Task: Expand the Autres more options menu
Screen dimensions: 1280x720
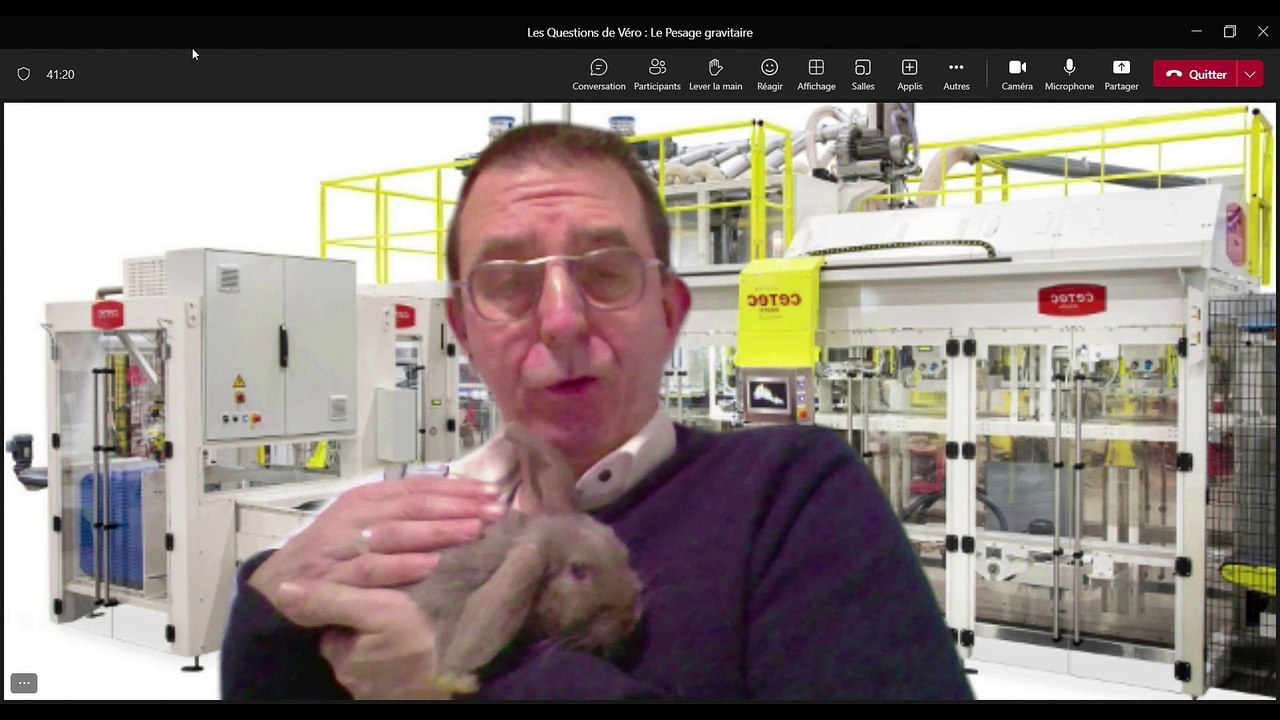Action: click(956, 74)
